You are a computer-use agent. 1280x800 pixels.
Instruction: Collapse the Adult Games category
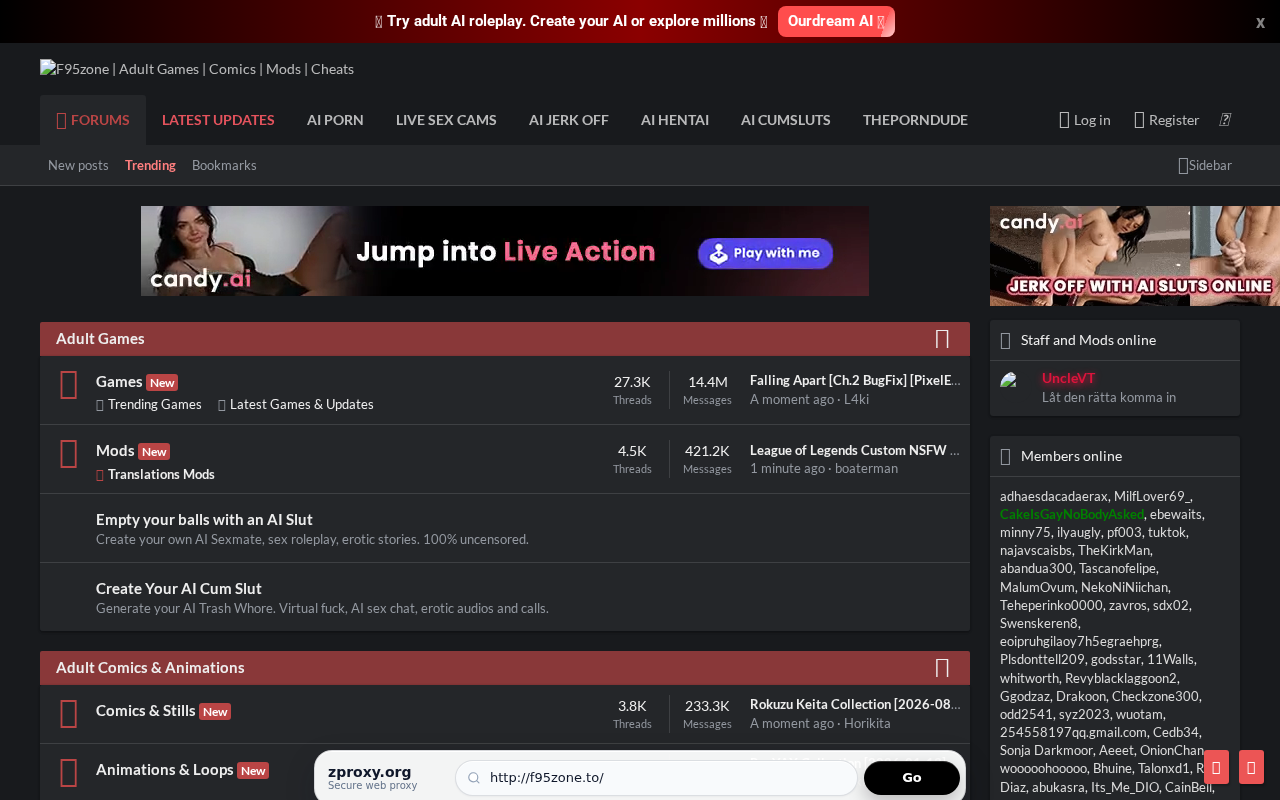tap(942, 339)
